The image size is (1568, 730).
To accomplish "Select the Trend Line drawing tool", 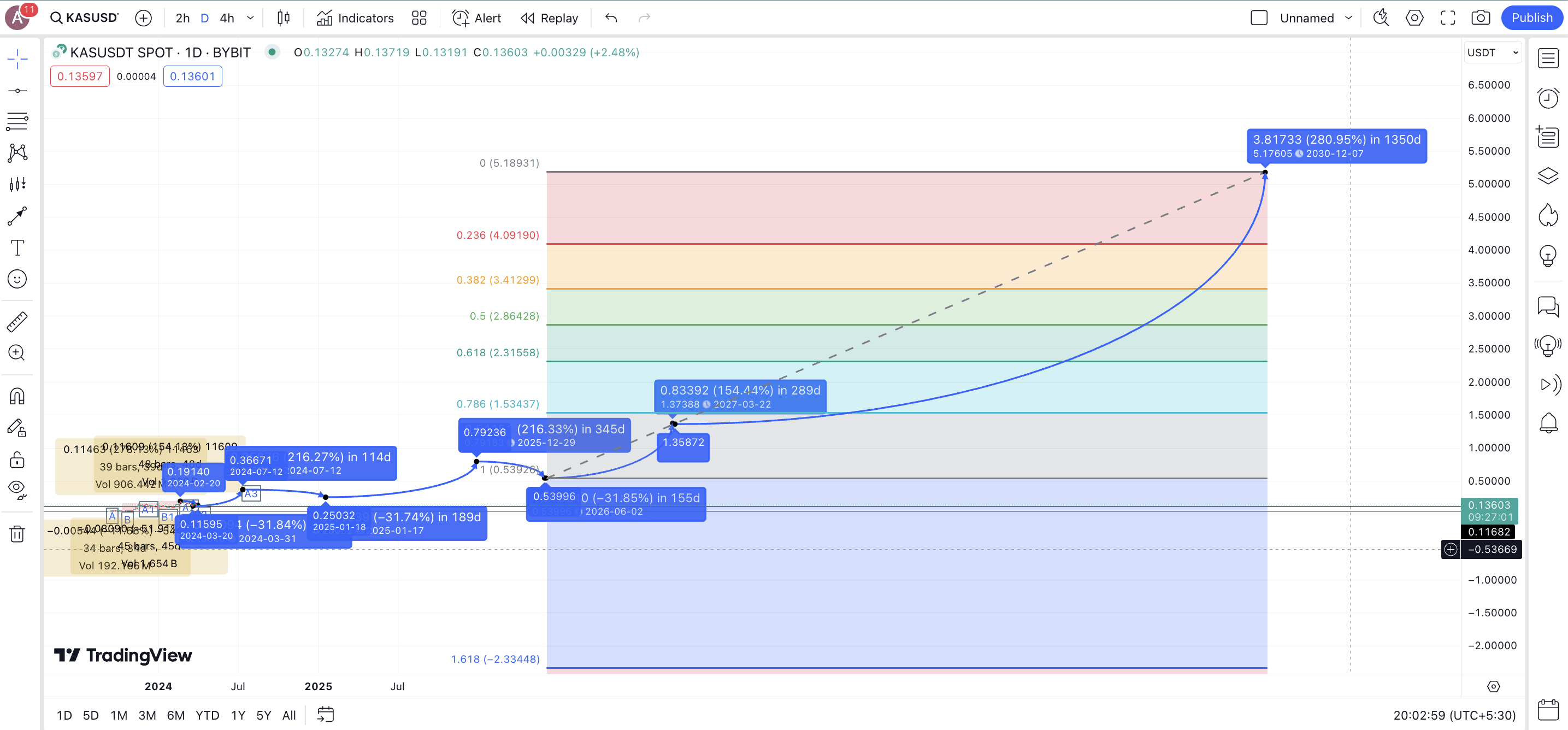I will [x=17, y=91].
